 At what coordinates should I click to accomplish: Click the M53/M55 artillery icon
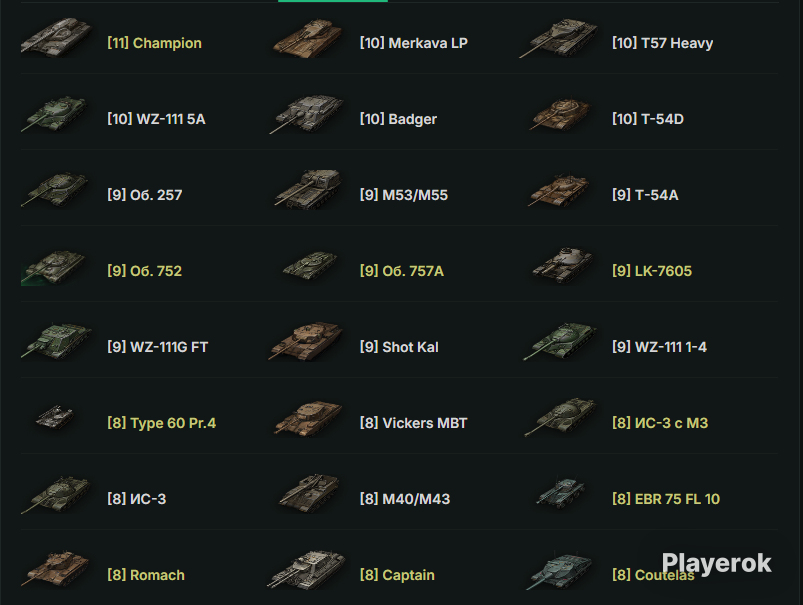(307, 189)
